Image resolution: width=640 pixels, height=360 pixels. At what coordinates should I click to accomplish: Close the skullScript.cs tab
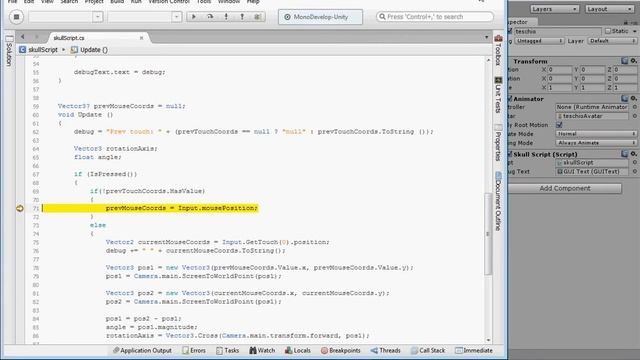(x=141, y=38)
